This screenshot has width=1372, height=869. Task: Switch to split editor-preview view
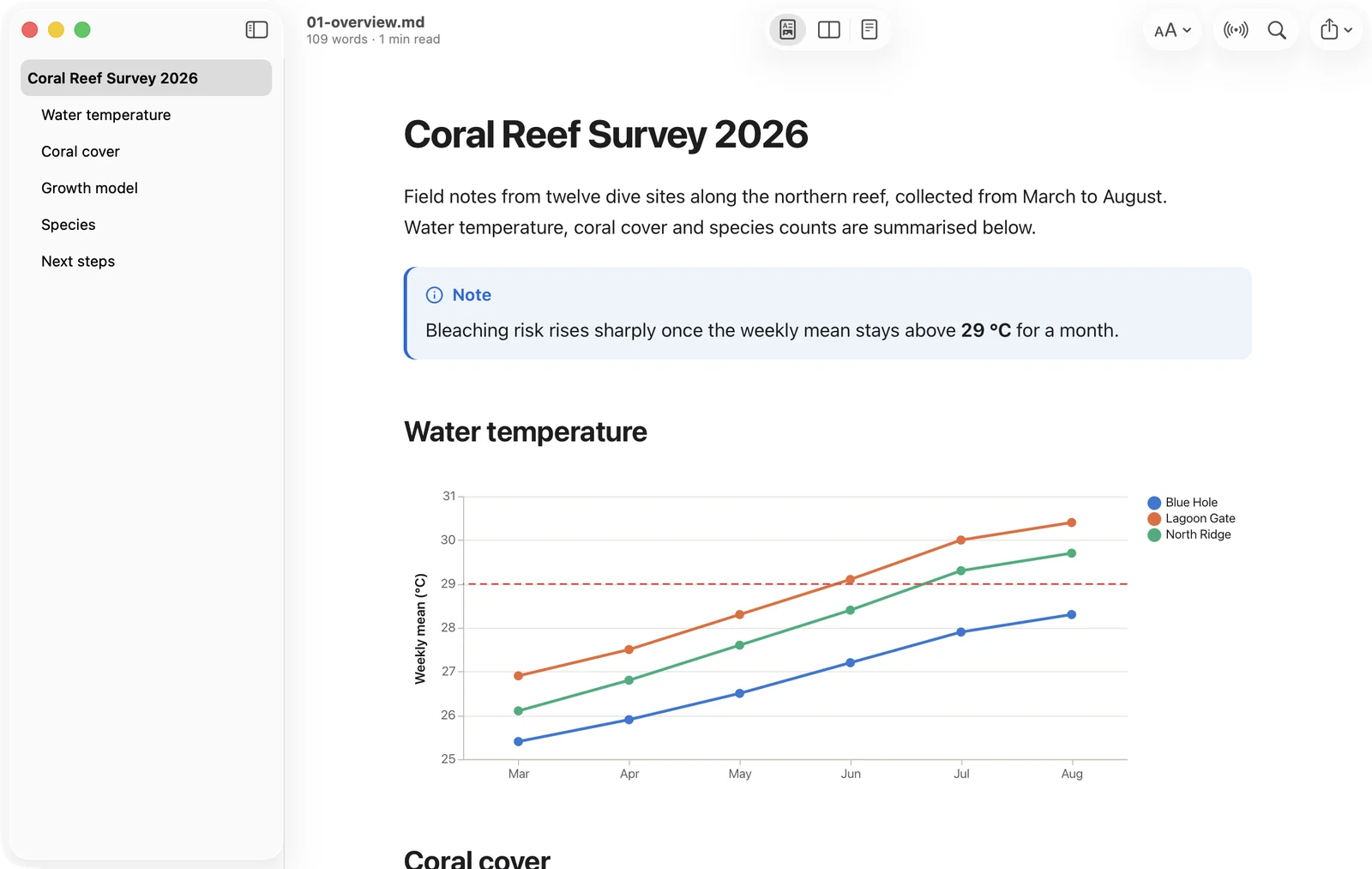point(828,30)
